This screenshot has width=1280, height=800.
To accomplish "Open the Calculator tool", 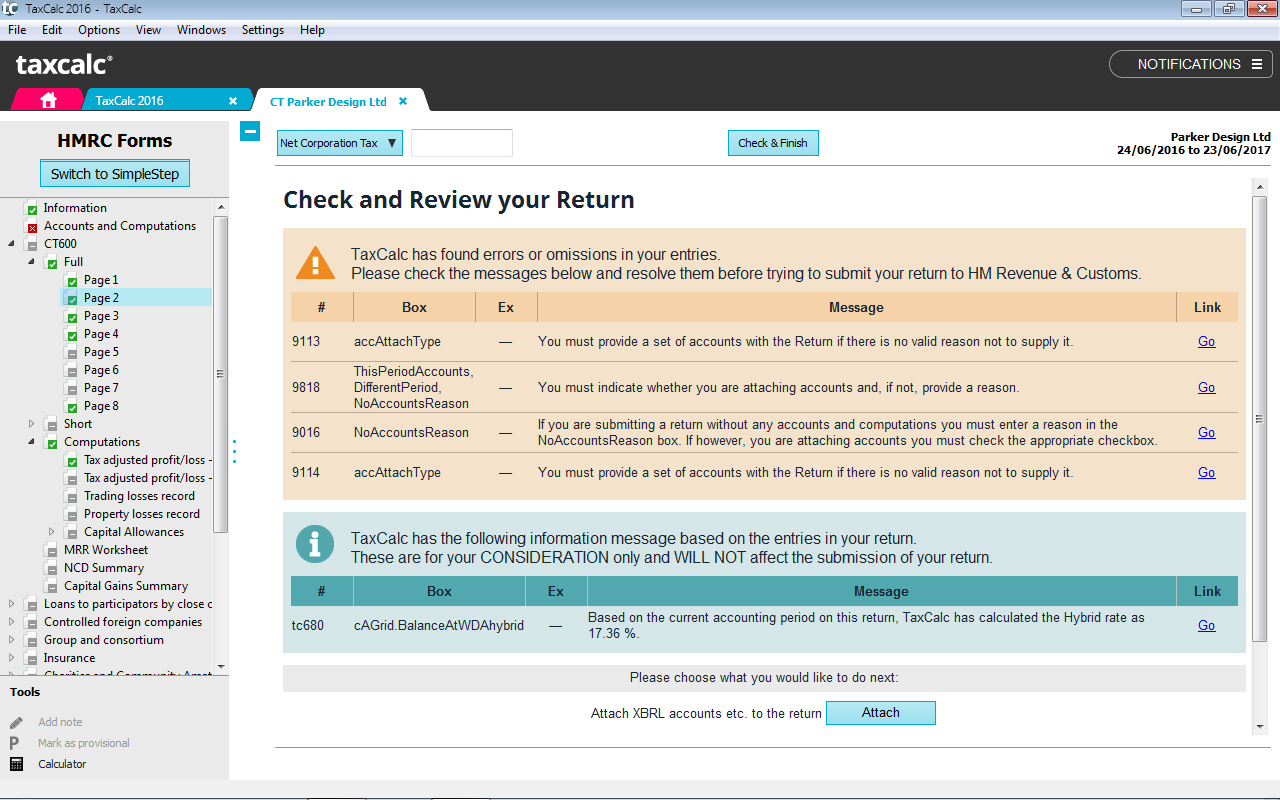I will click(16, 764).
